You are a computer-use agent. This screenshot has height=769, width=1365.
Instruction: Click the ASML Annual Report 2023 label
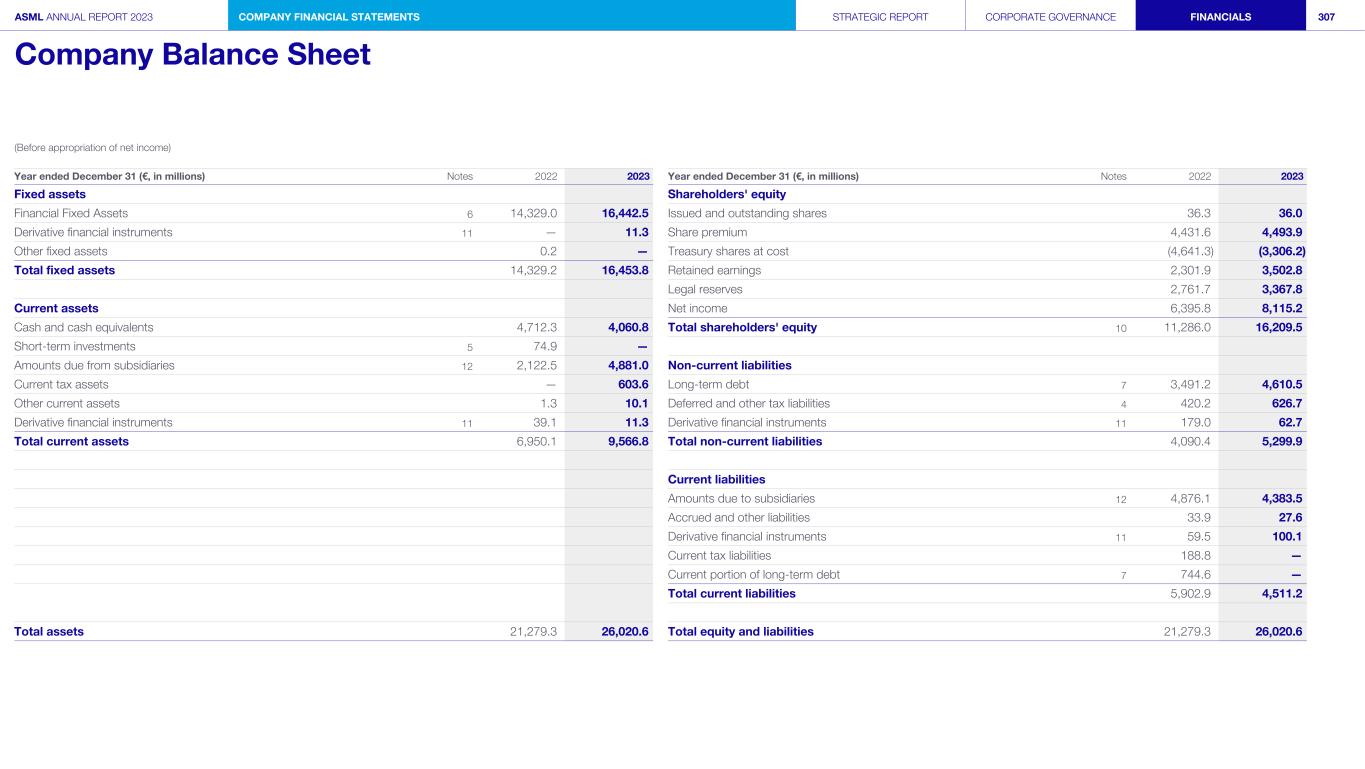pyautogui.click(x=84, y=16)
